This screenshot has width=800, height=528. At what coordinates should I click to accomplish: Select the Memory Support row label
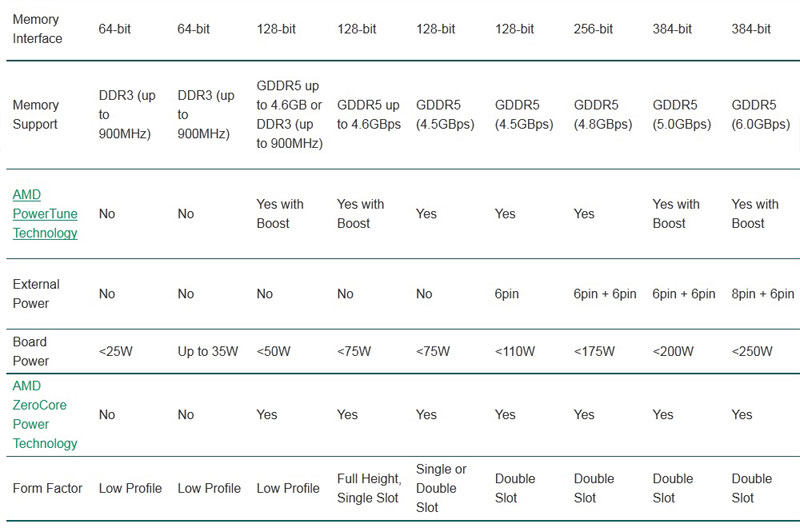36,114
